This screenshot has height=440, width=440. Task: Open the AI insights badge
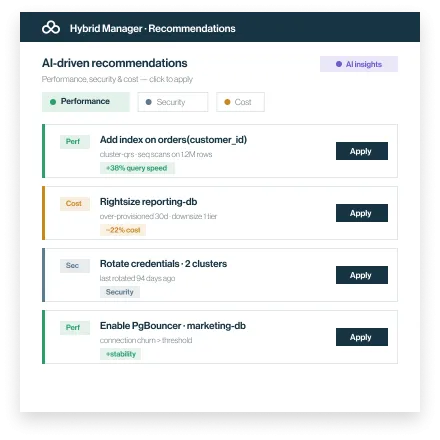(359, 64)
